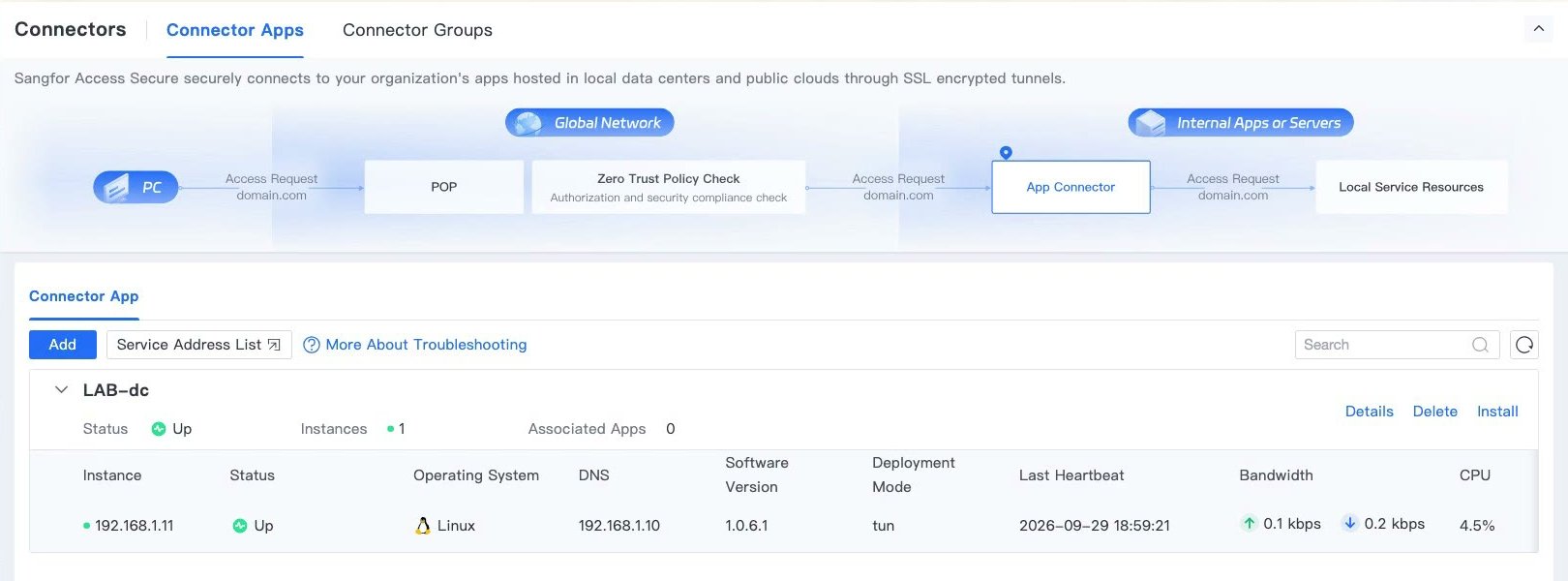This screenshot has width=1568, height=581.
Task: Click the Operating System column header
Action: (x=476, y=475)
